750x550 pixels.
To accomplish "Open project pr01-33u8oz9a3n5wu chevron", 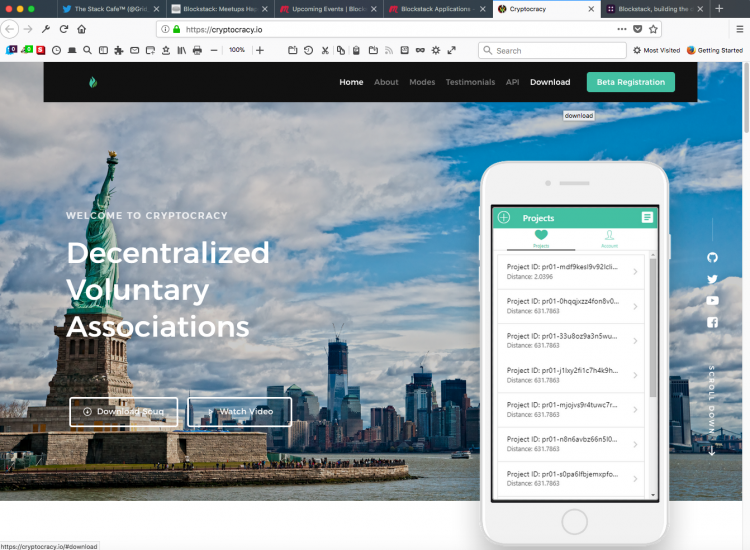I will click(x=635, y=341).
